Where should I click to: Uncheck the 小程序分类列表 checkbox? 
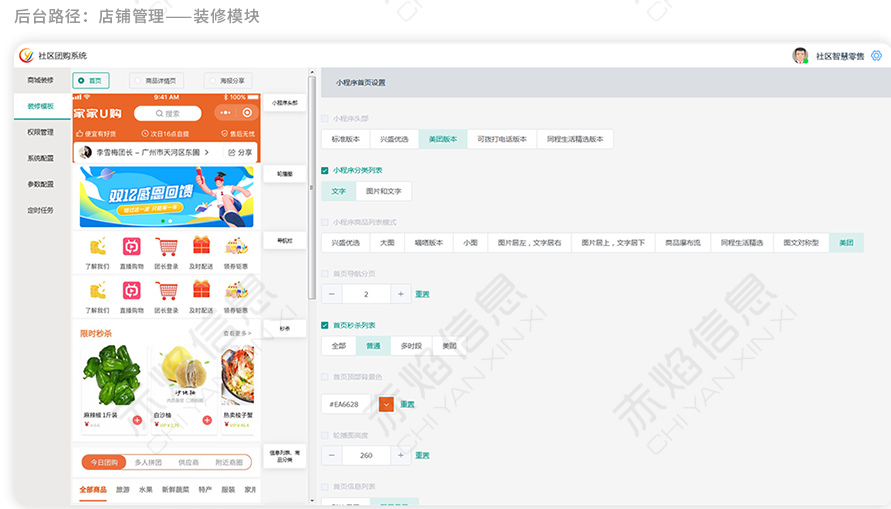324,170
